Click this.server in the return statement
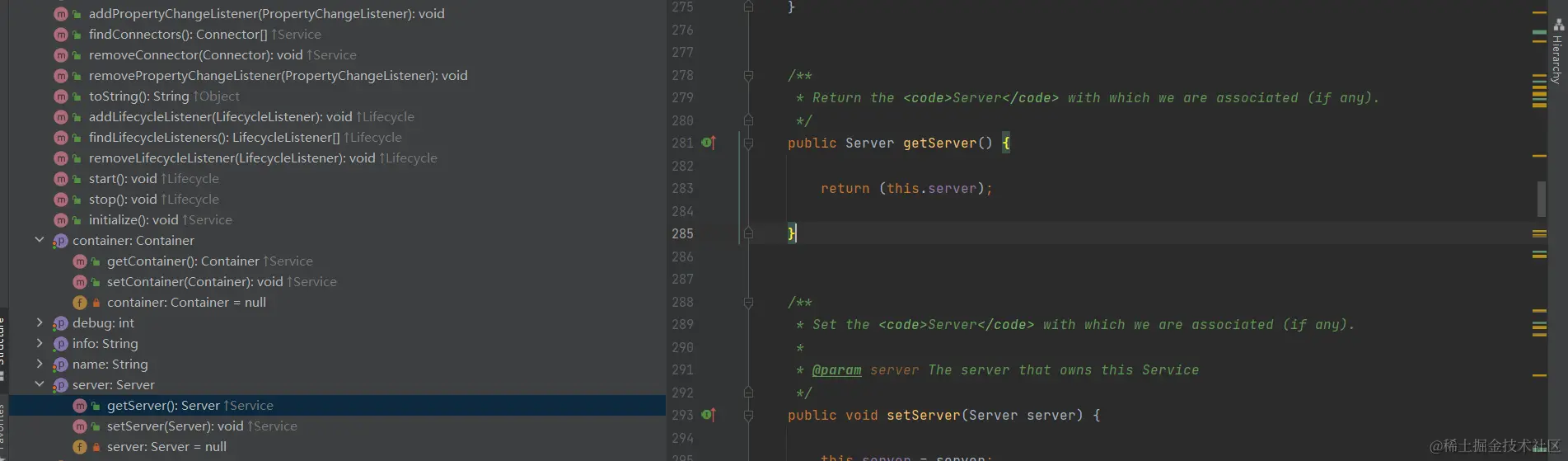The height and width of the screenshot is (461, 1568). pyautogui.click(x=931, y=188)
